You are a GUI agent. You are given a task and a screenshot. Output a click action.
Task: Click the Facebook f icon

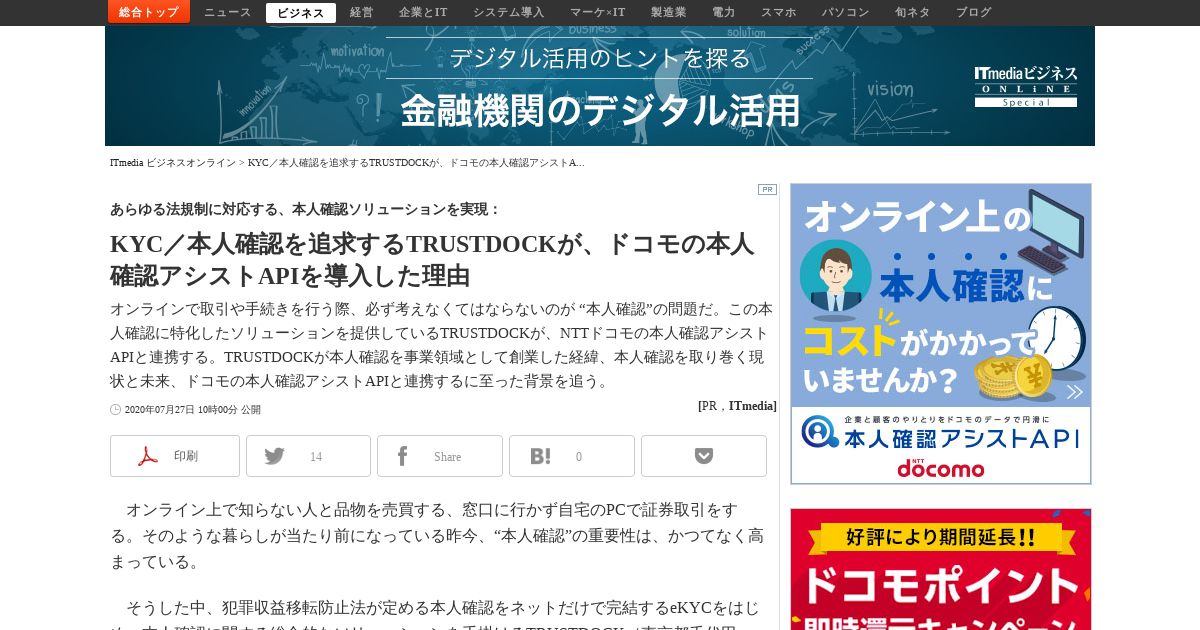[x=402, y=456]
